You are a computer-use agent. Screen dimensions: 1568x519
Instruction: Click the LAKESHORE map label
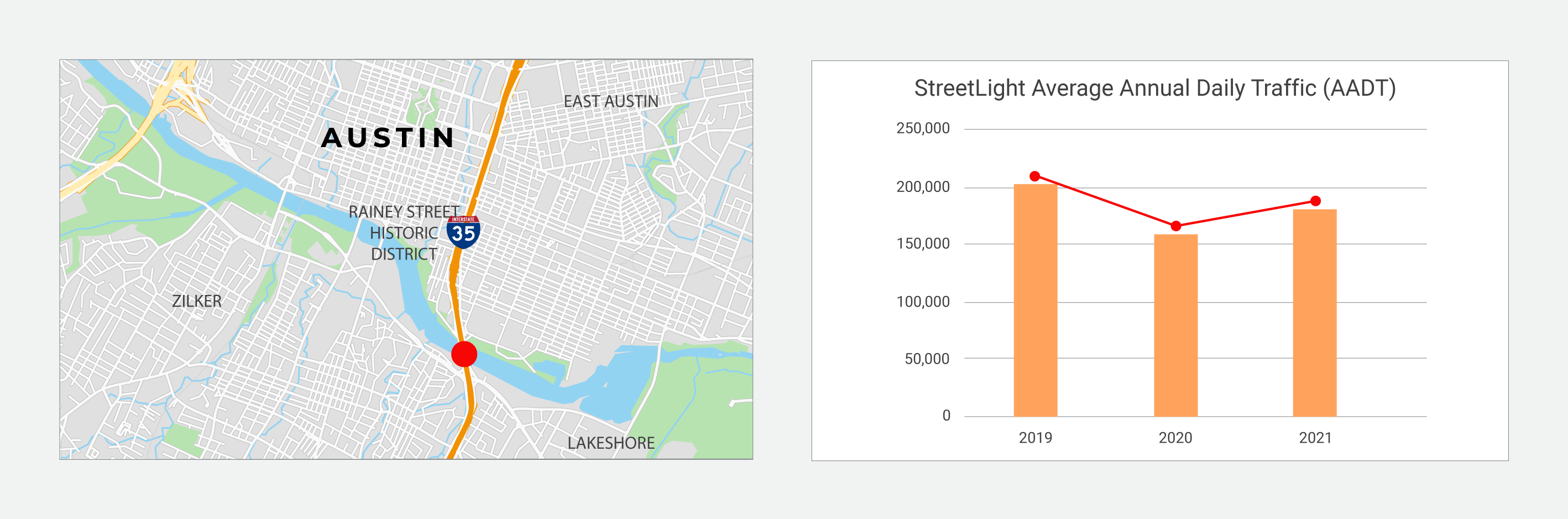(611, 443)
